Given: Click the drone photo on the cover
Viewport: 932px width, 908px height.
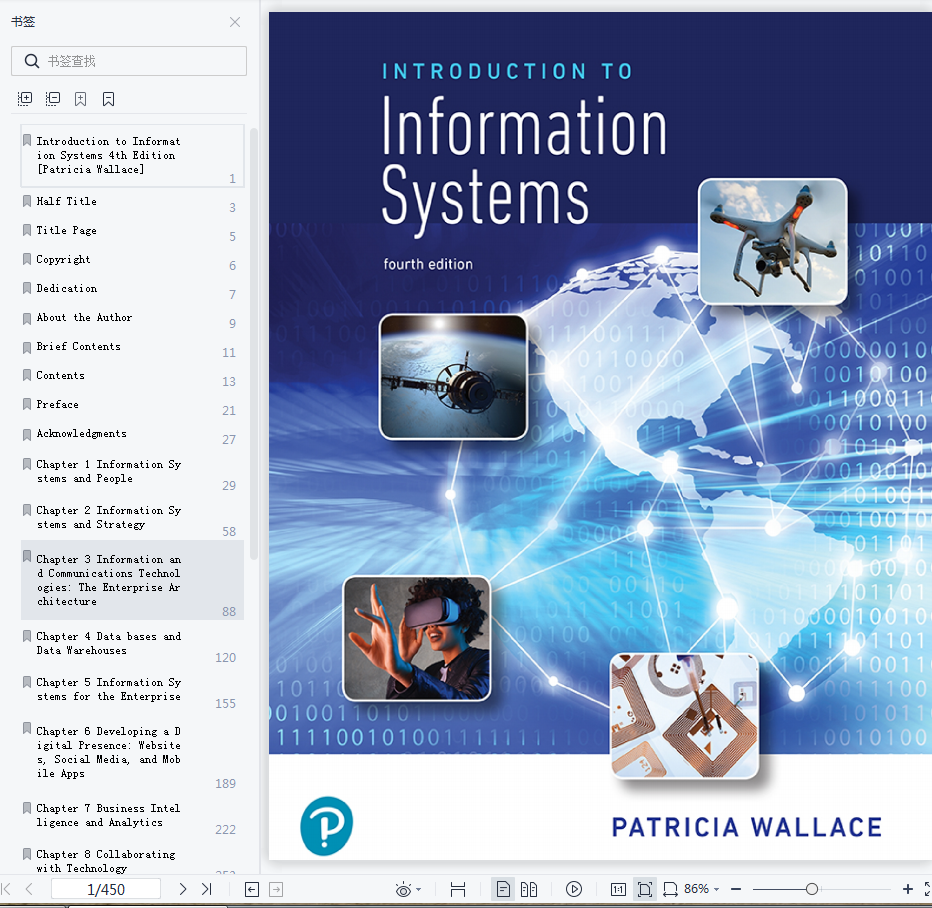Looking at the screenshot, I should (x=773, y=241).
